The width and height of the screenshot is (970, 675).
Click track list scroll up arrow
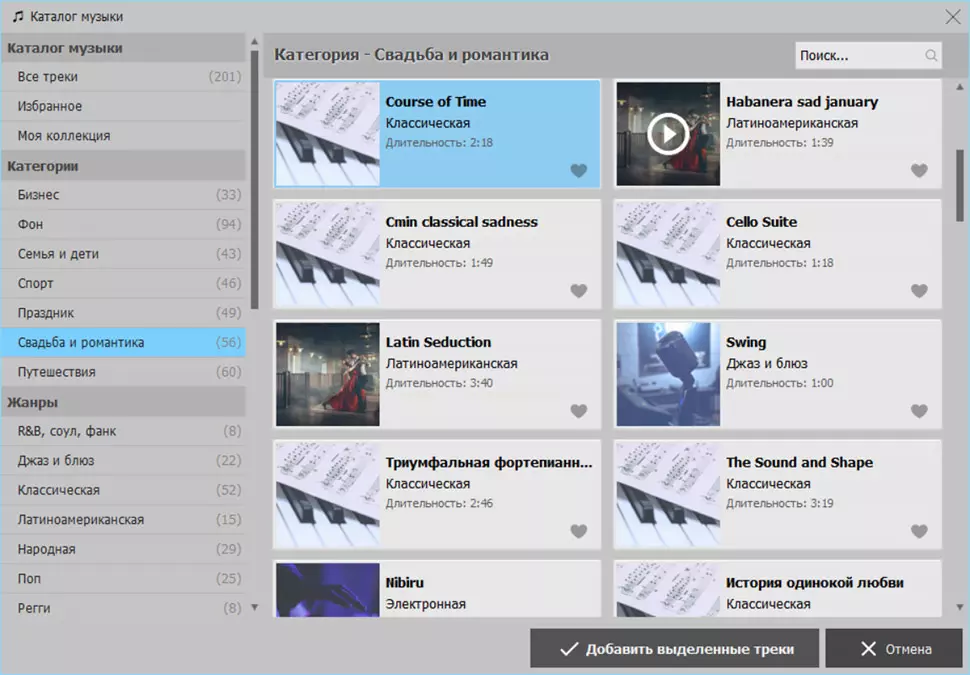click(x=959, y=87)
